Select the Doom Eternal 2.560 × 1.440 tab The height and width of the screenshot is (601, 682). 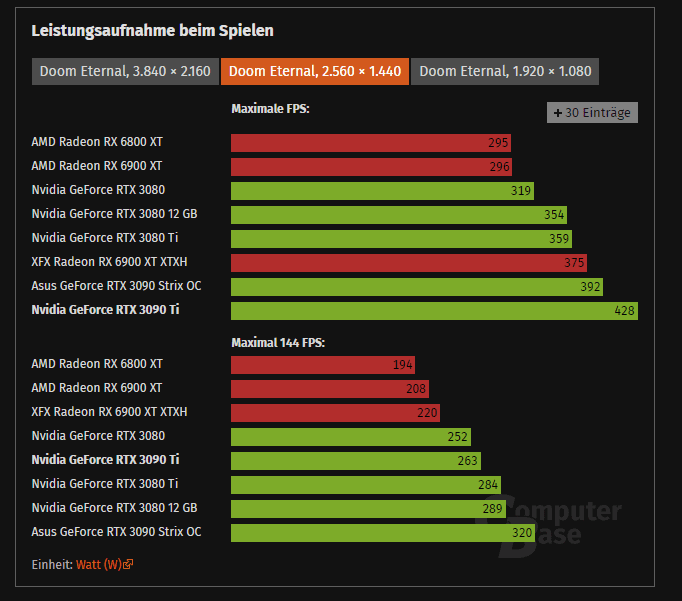[315, 71]
